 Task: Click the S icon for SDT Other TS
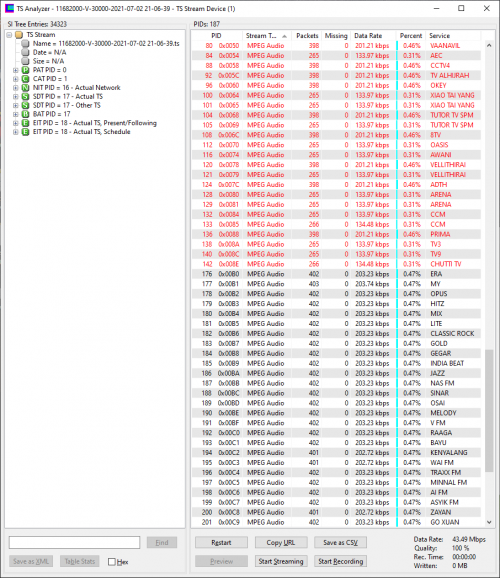pos(25,105)
